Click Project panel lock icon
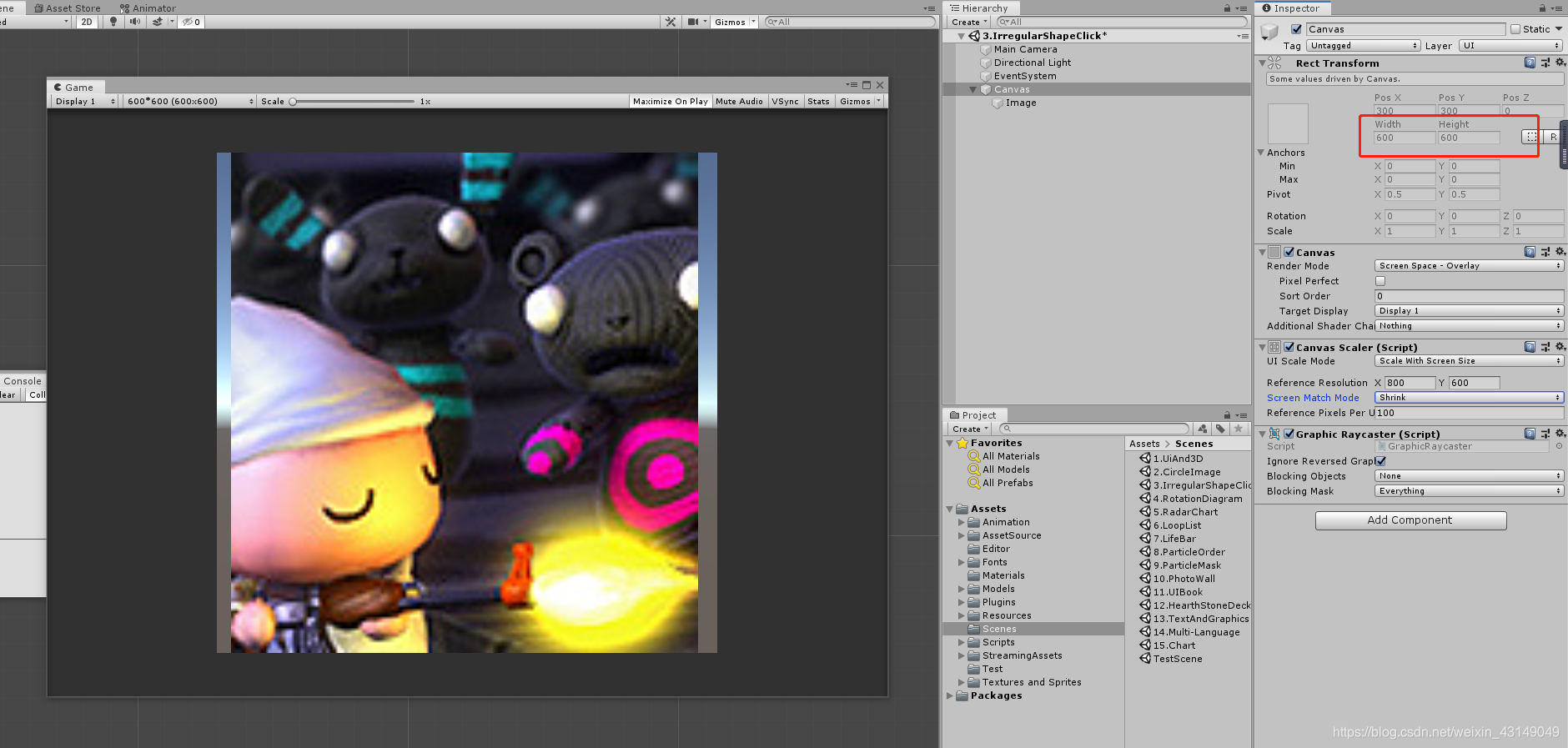The image size is (1568, 748). 1227,415
